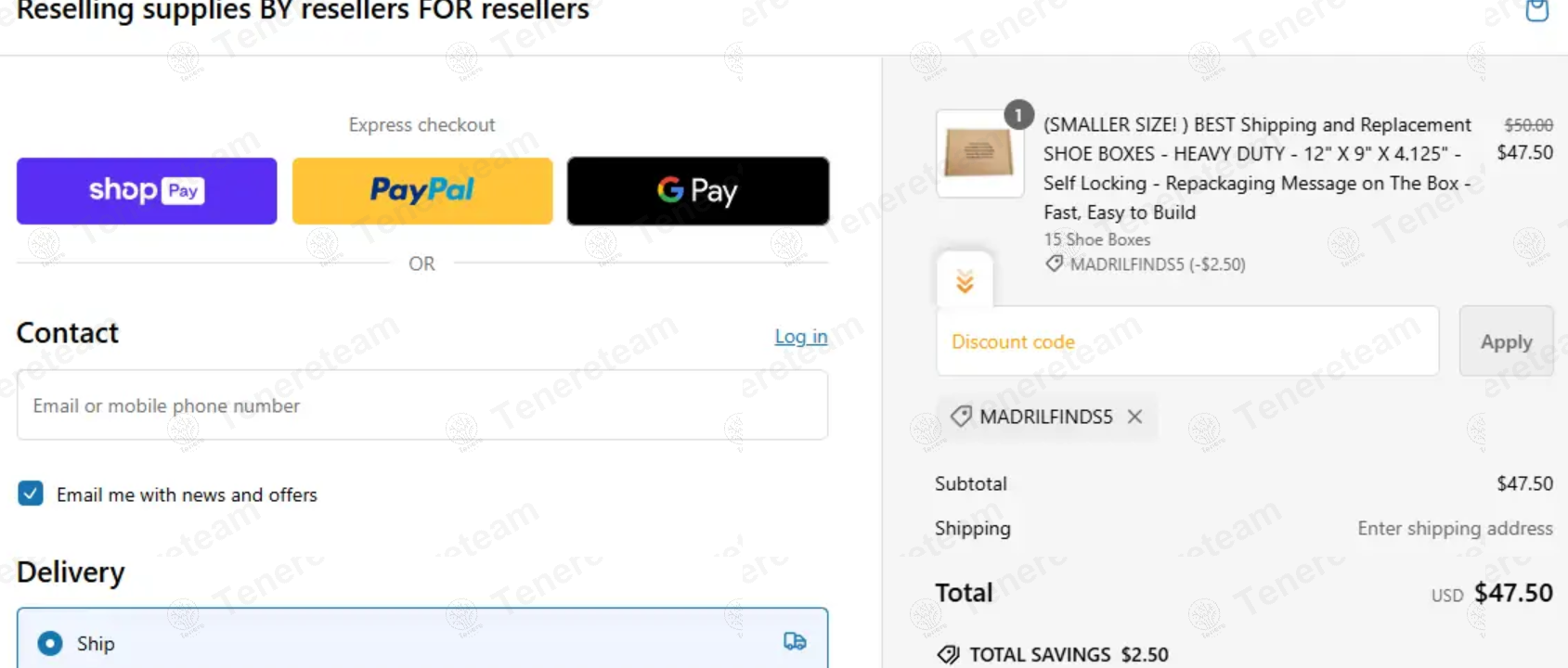Click the delivery truck icon in Ship row
Image resolution: width=1568 pixels, height=668 pixels.
coord(795,641)
